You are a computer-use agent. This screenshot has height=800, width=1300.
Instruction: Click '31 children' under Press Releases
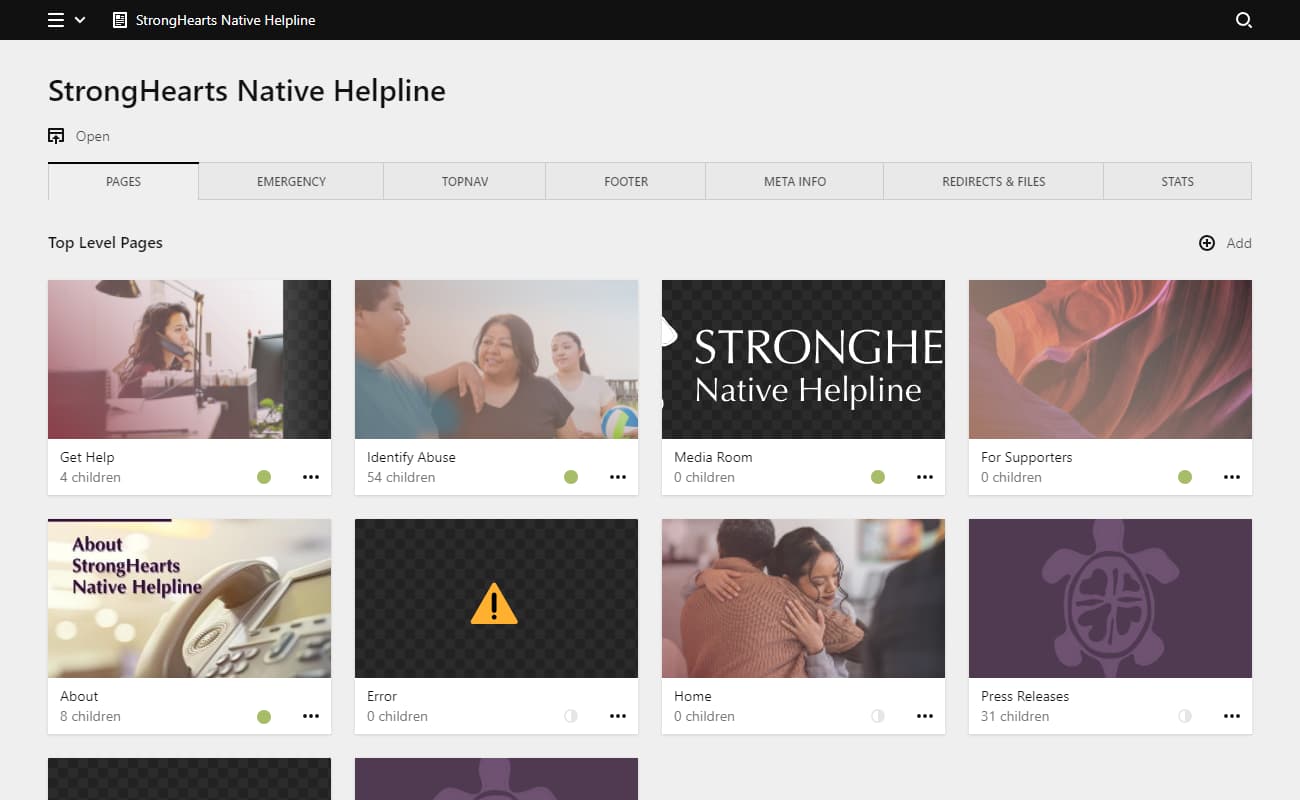click(1015, 716)
